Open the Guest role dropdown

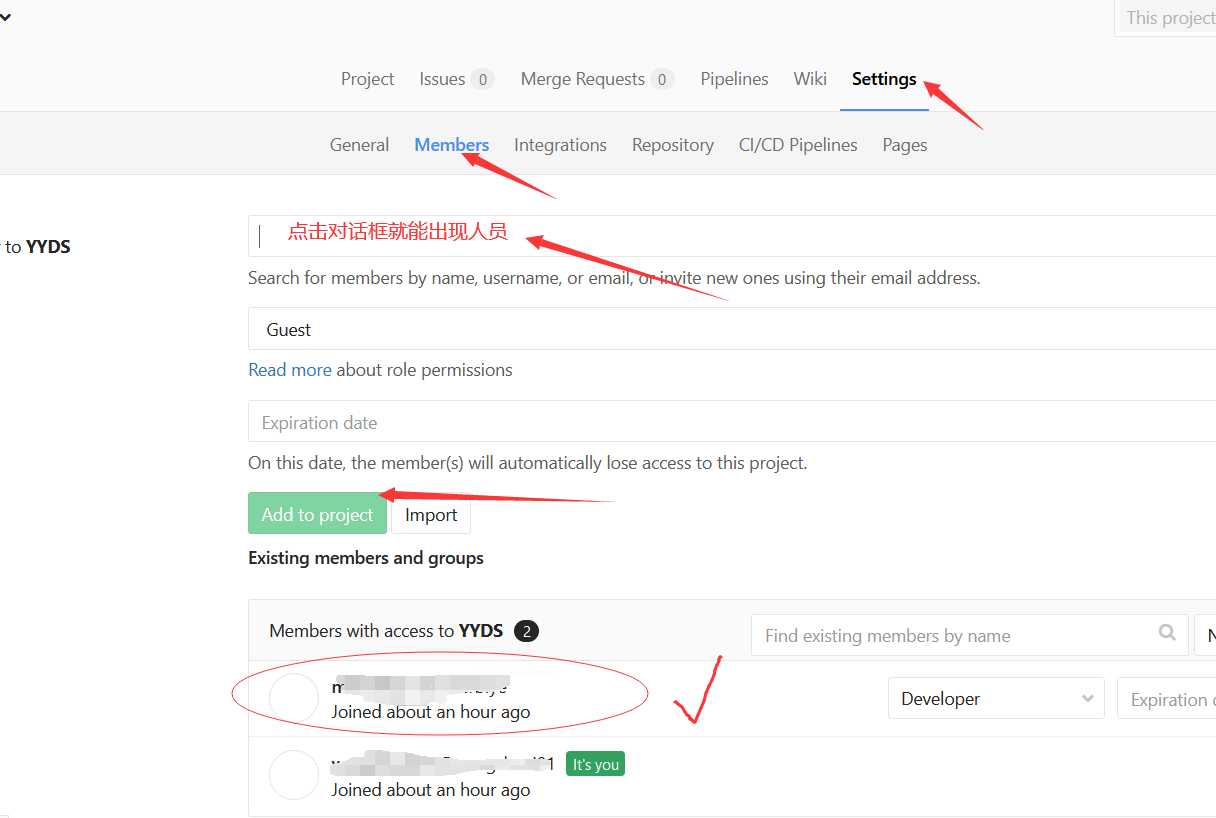[732, 329]
